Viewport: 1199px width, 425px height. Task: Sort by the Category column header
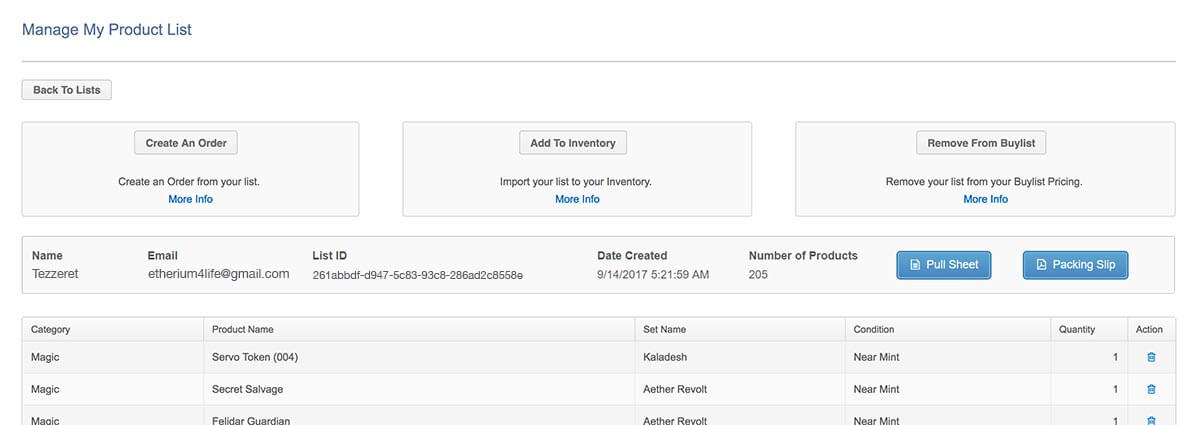coord(51,329)
